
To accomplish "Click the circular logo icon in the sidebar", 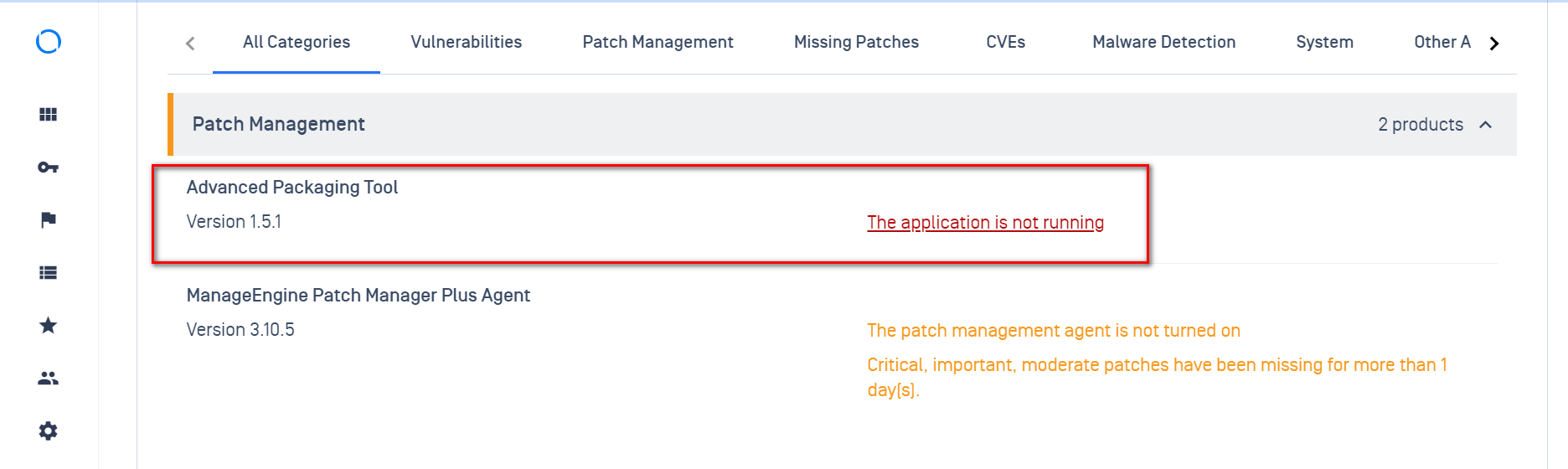I will [49, 41].
